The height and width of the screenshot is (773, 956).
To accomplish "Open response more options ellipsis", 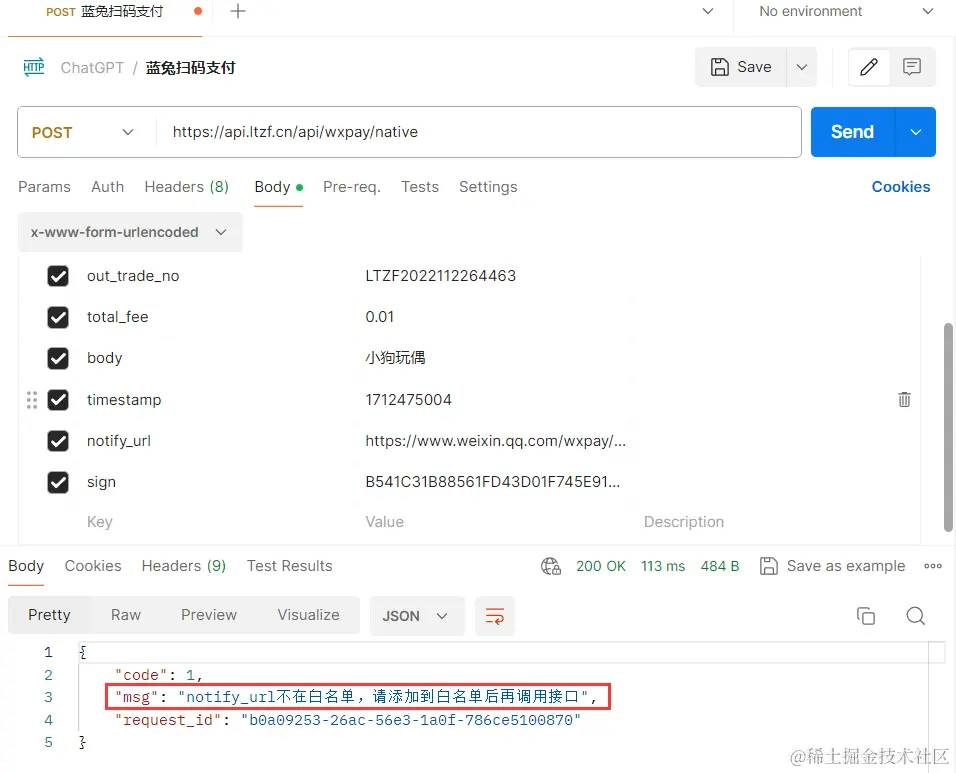I will [x=933, y=566].
